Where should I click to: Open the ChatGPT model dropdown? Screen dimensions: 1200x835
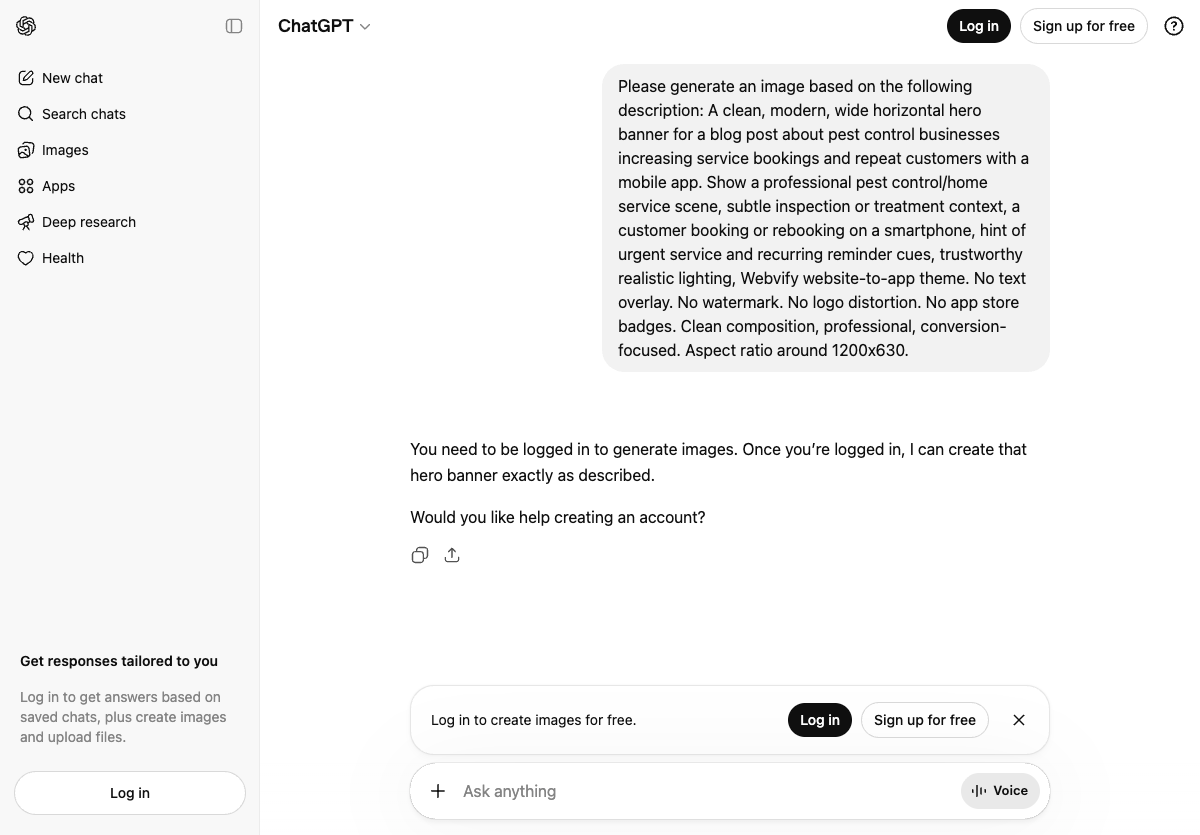325,26
